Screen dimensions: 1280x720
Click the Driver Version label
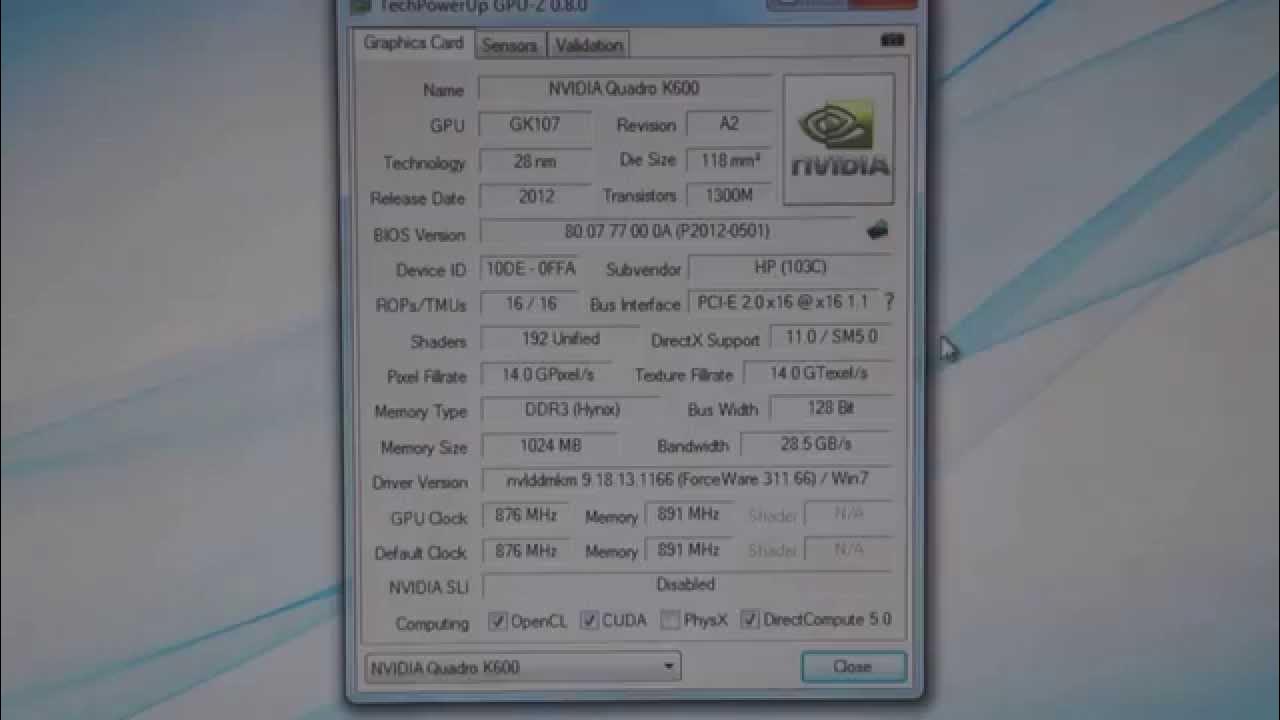coord(420,482)
